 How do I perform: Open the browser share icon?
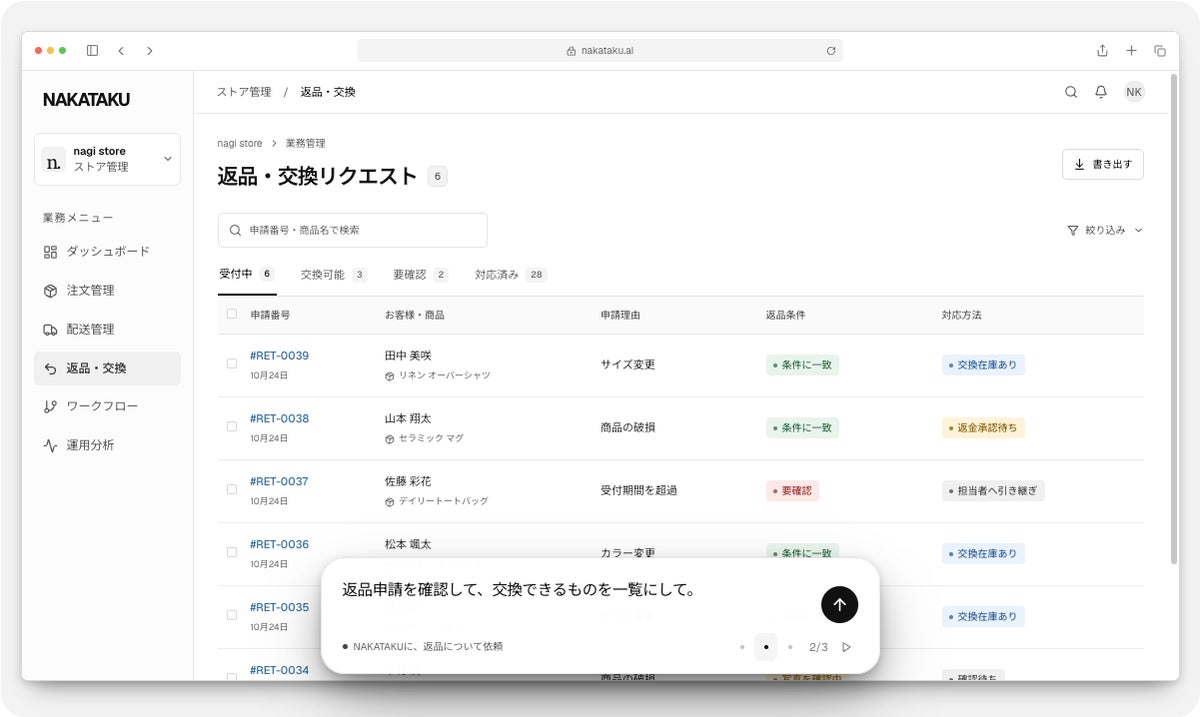point(1102,50)
